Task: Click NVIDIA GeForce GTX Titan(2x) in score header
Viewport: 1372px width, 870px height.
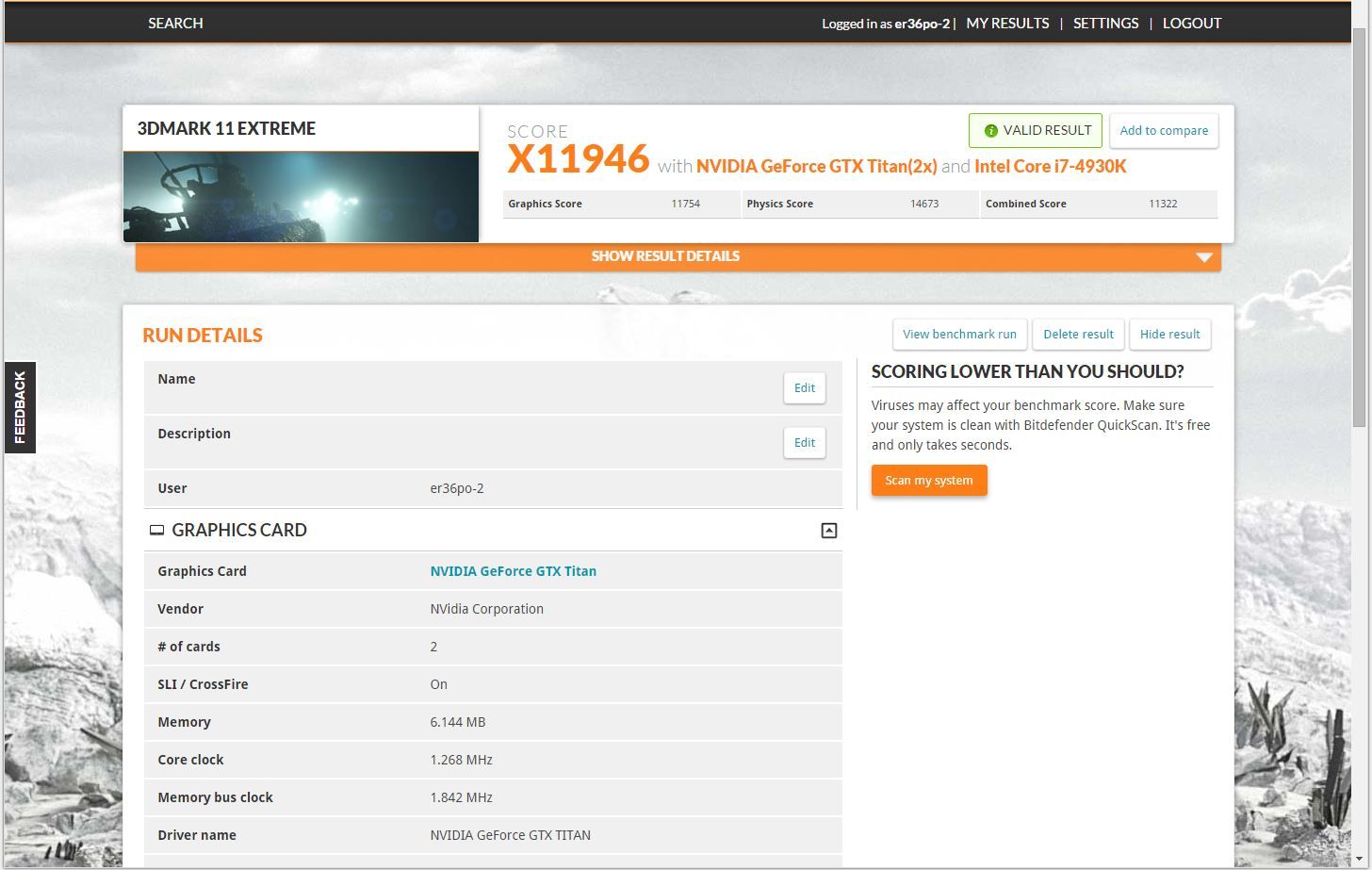Action: (x=817, y=167)
